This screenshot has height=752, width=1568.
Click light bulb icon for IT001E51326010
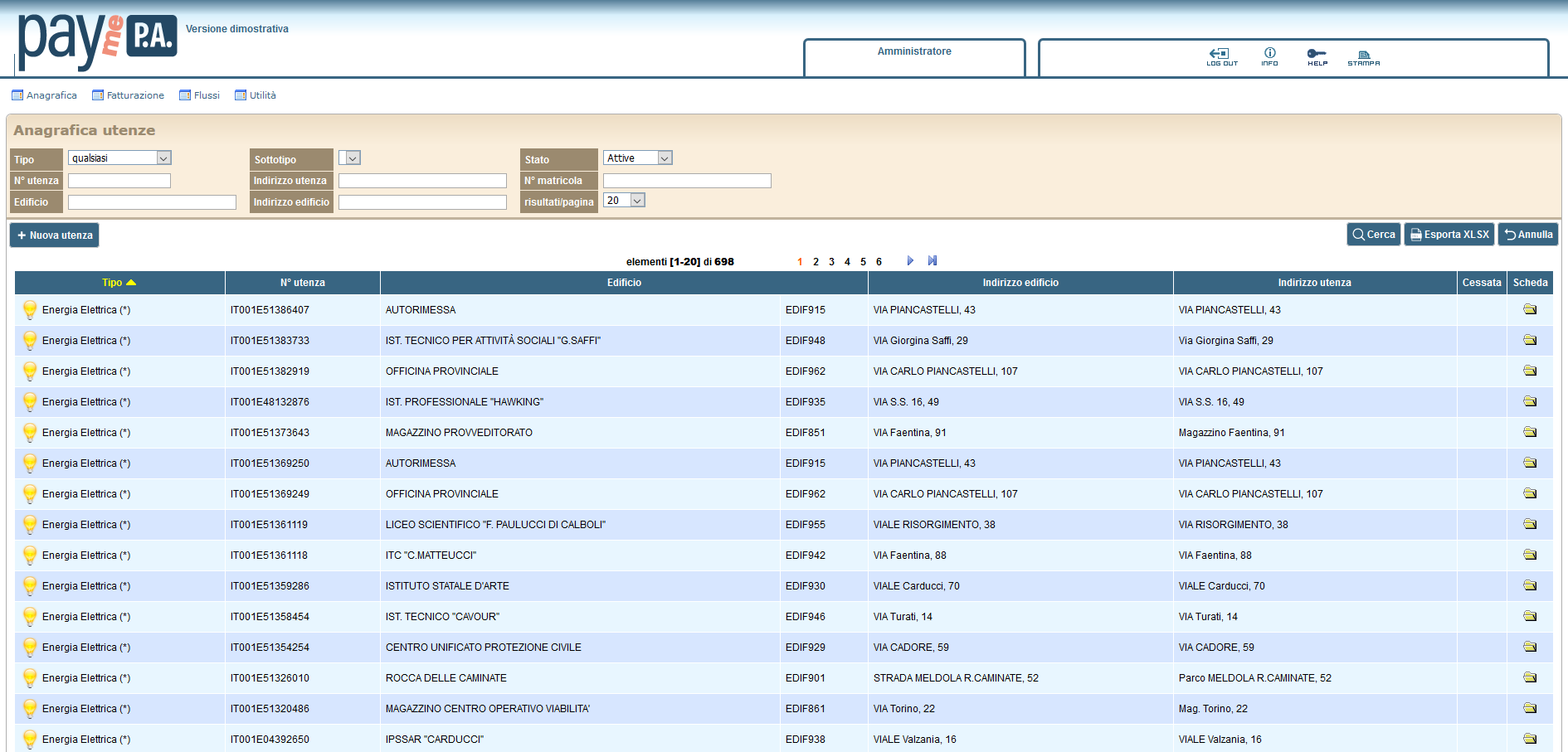point(30,678)
